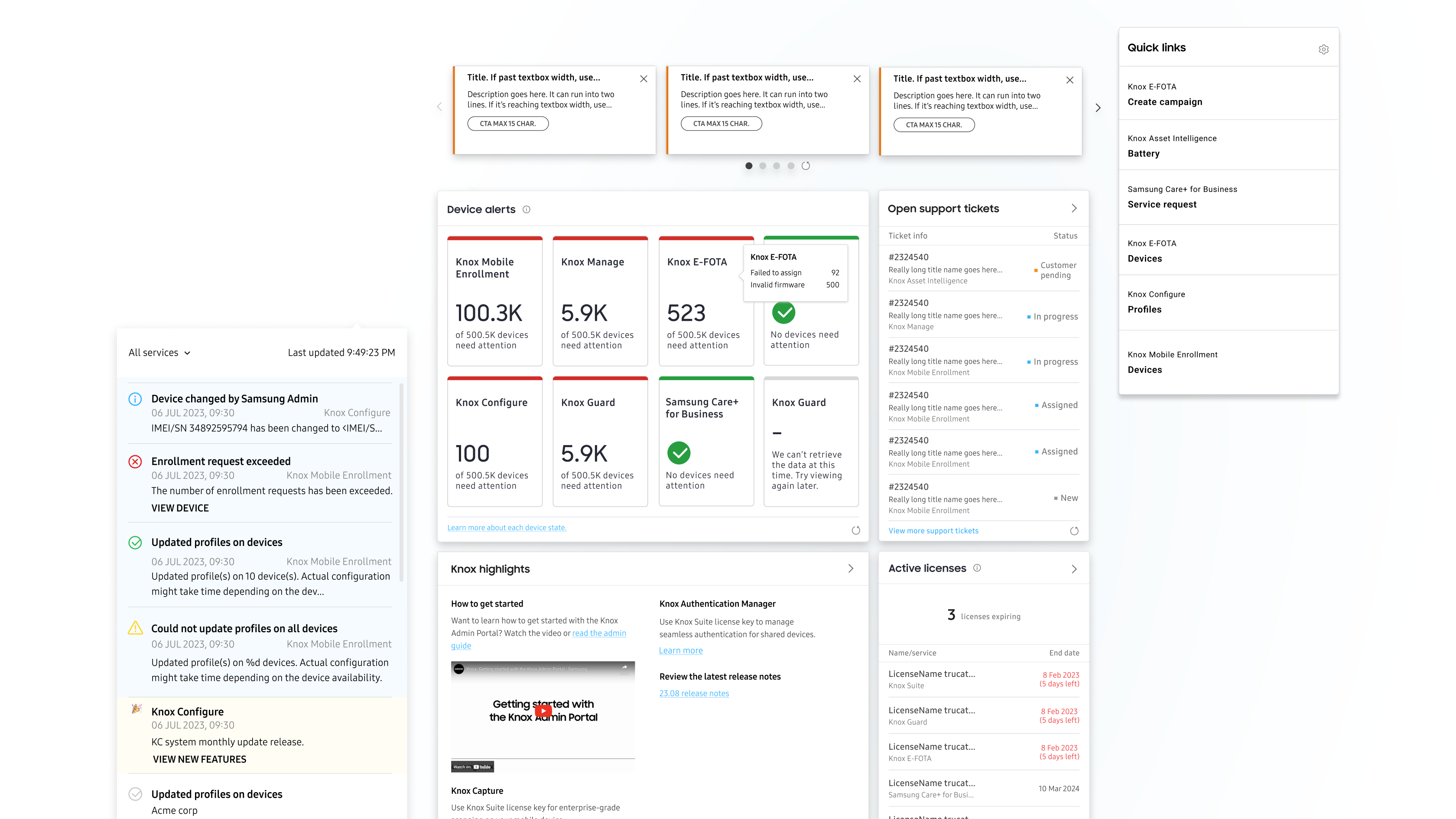Image resolution: width=1456 pixels, height=819 pixels.
Task: Open Quick links settings gear
Action: 1323,49
